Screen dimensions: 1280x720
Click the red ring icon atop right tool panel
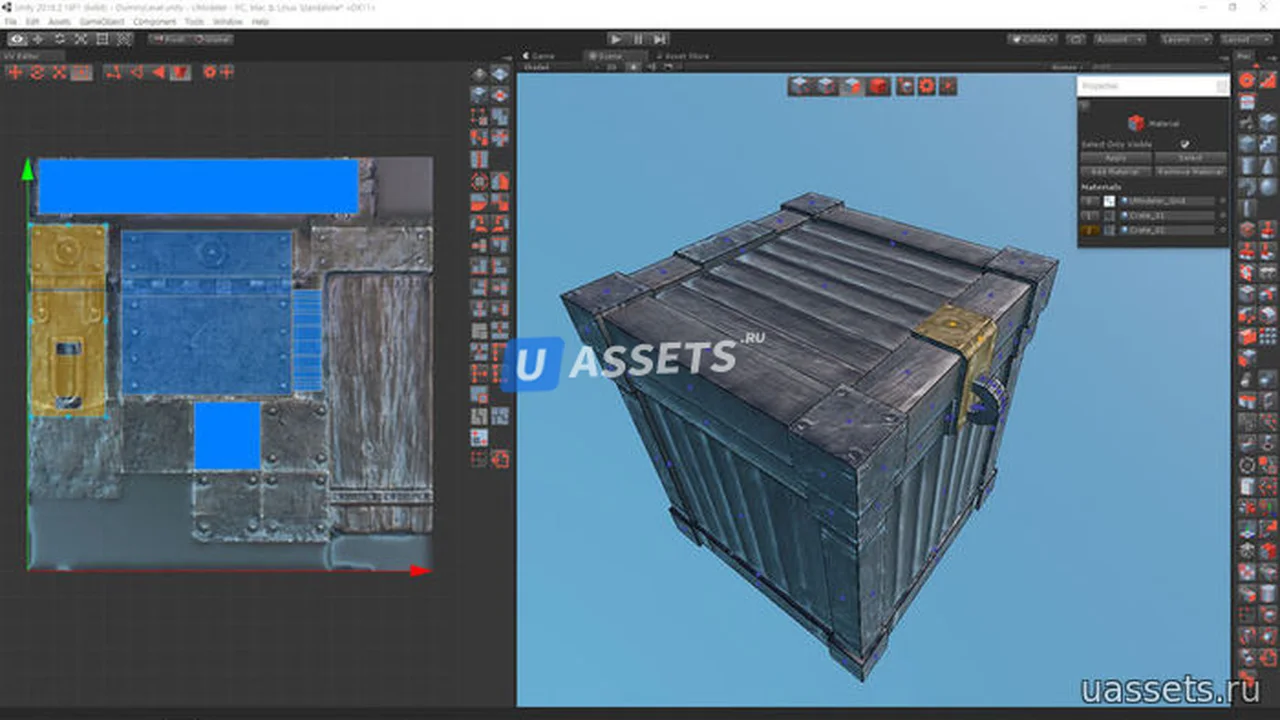(1247, 80)
